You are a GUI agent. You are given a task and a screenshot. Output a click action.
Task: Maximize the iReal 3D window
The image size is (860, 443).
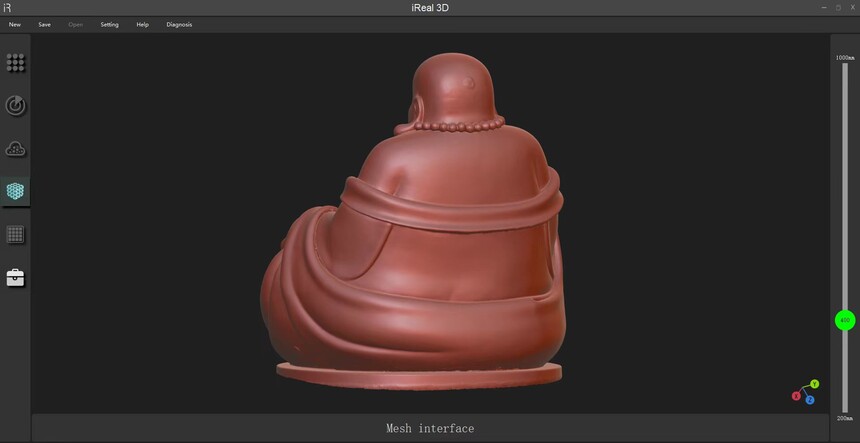(838, 8)
